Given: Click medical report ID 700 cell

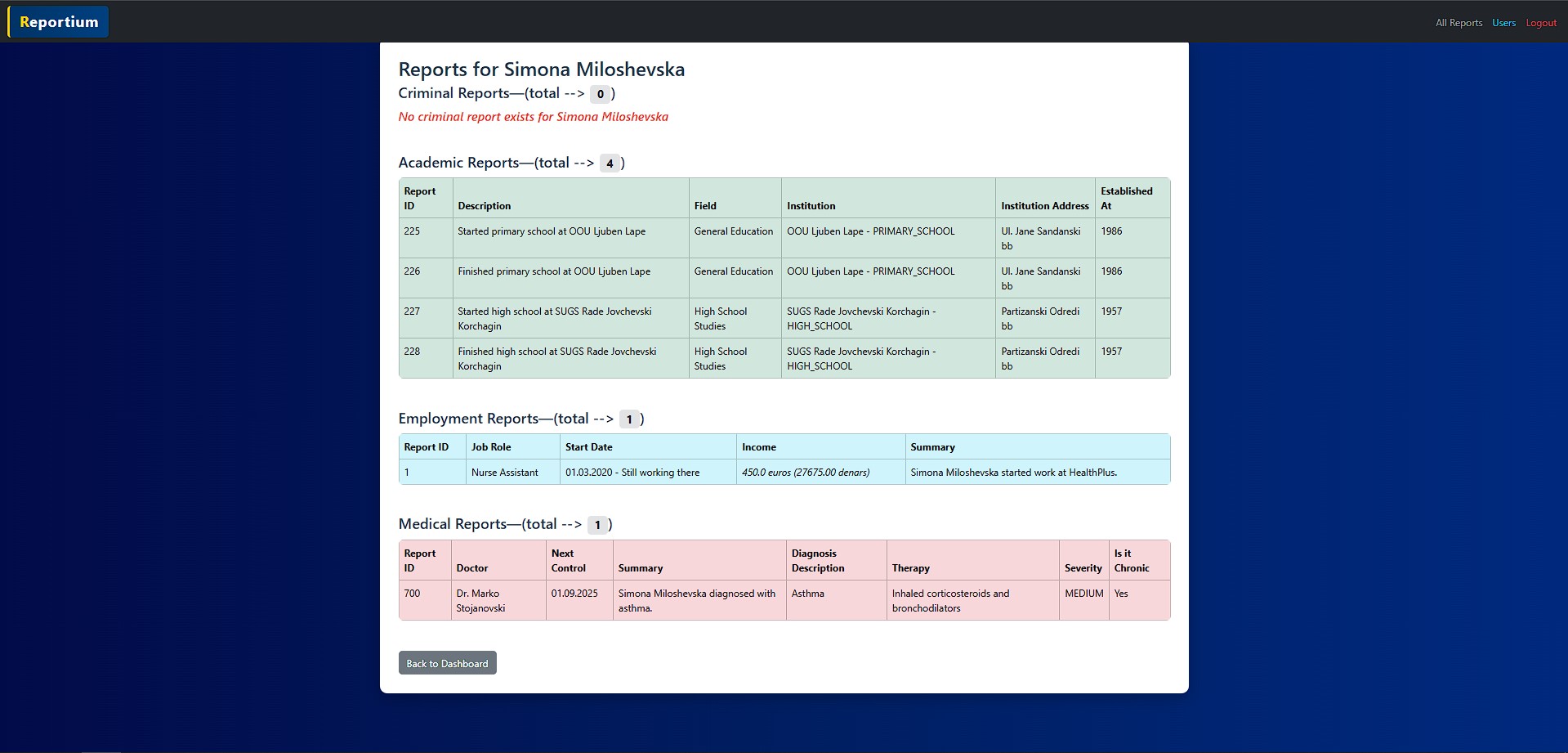Looking at the screenshot, I should (x=425, y=600).
